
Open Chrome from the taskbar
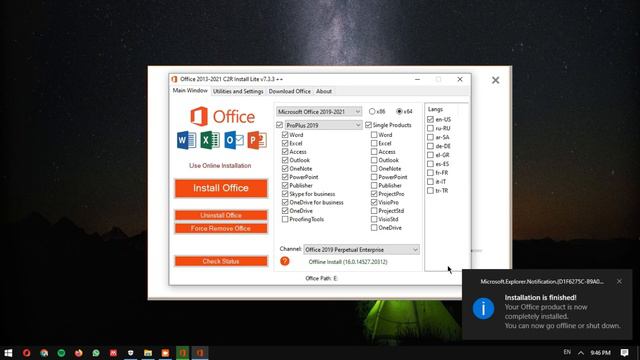click(44, 353)
